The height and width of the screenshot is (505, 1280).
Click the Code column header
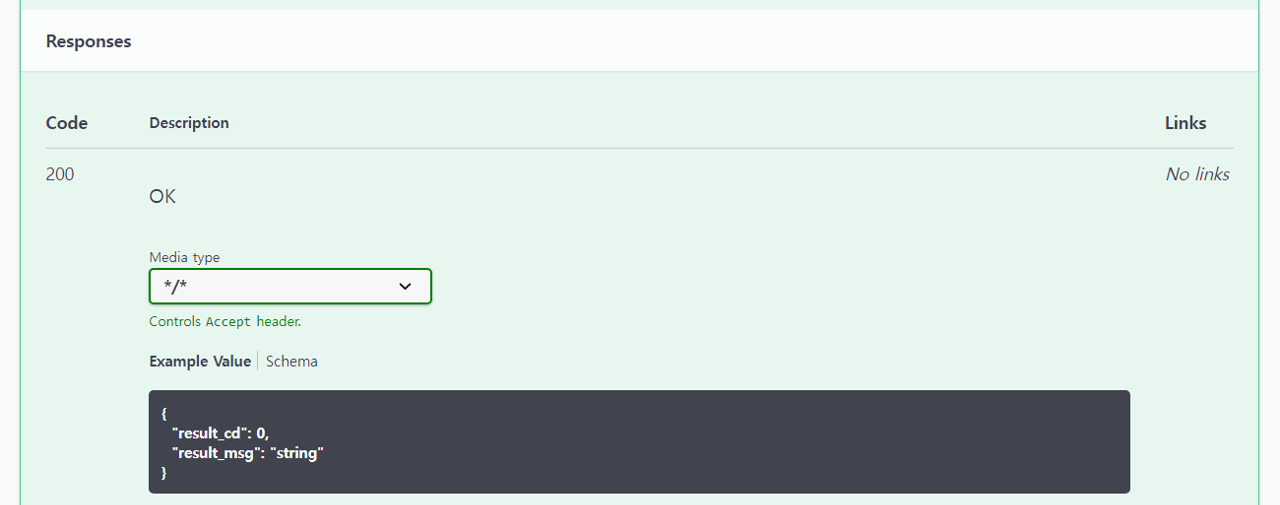click(x=67, y=123)
